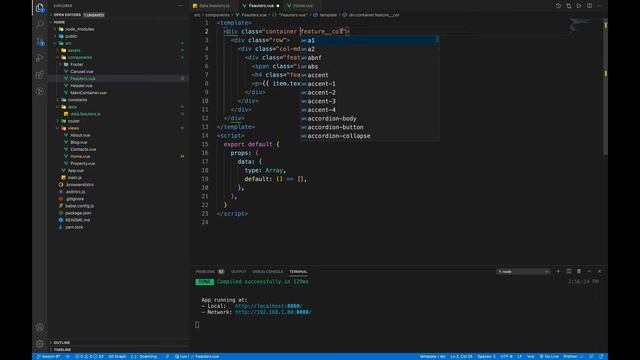The image size is (640, 360).
Task: Click the errors and warnings status counter
Action: [x=90, y=356]
